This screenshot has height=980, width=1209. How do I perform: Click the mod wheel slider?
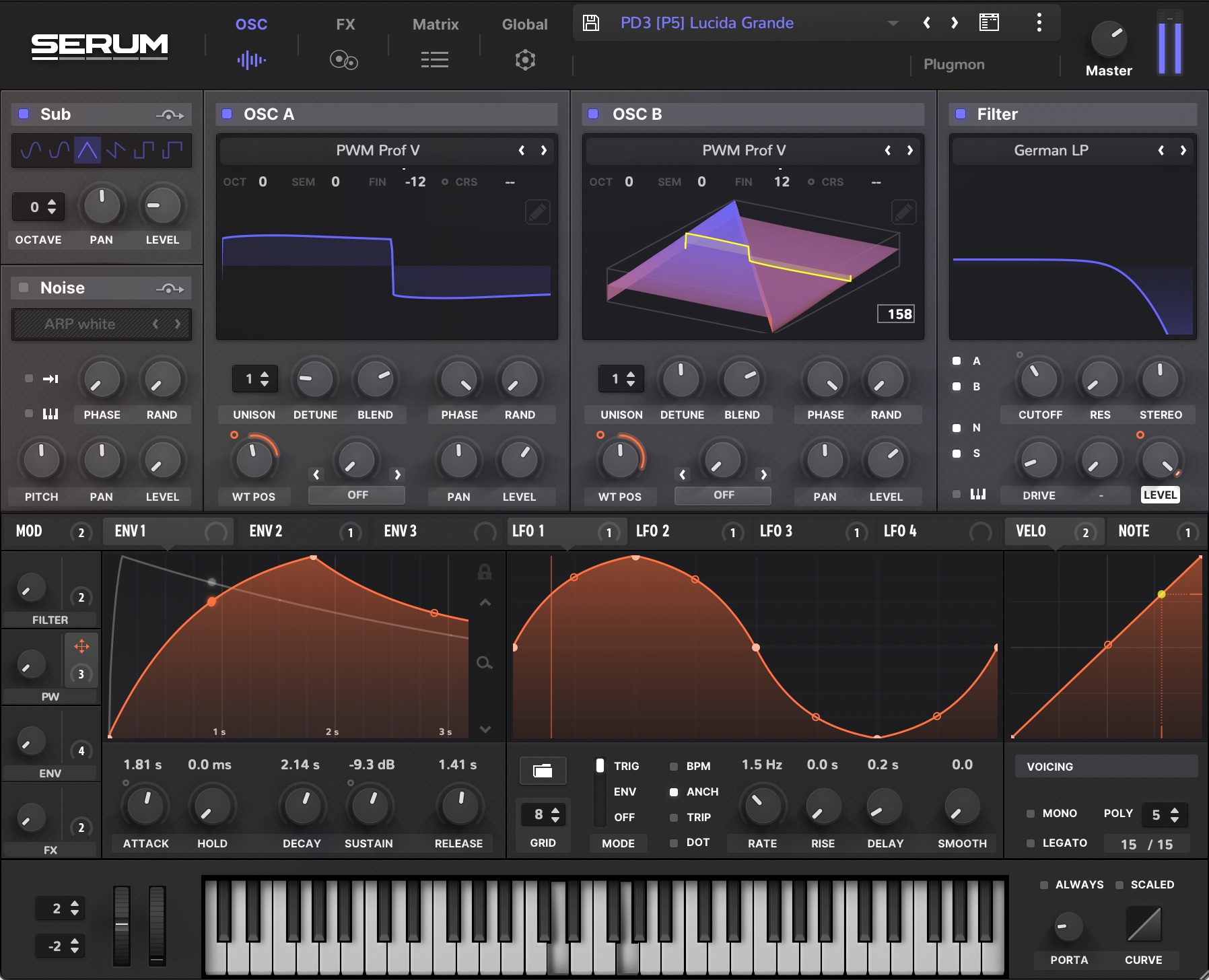click(157, 925)
